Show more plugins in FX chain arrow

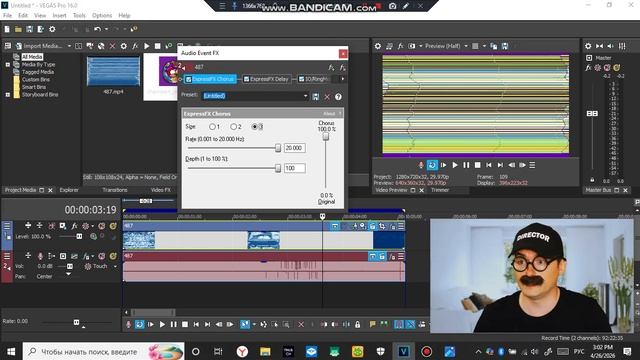[x=342, y=79]
